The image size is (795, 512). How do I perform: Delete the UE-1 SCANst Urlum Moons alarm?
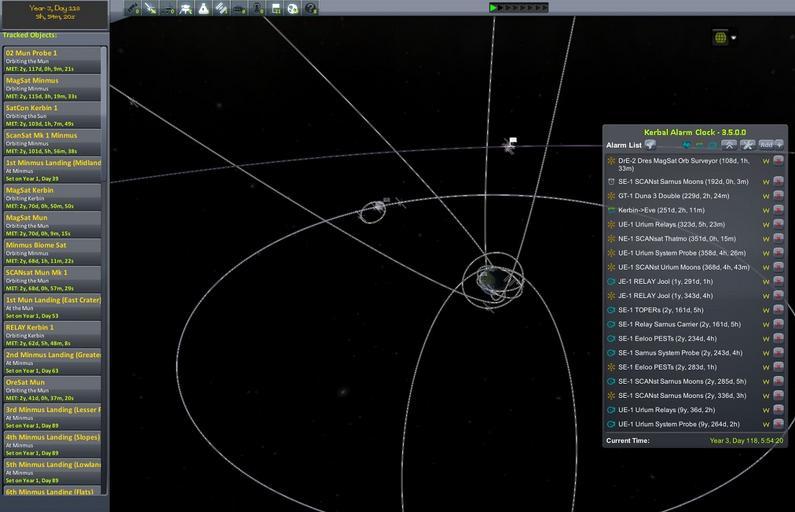[778, 267]
